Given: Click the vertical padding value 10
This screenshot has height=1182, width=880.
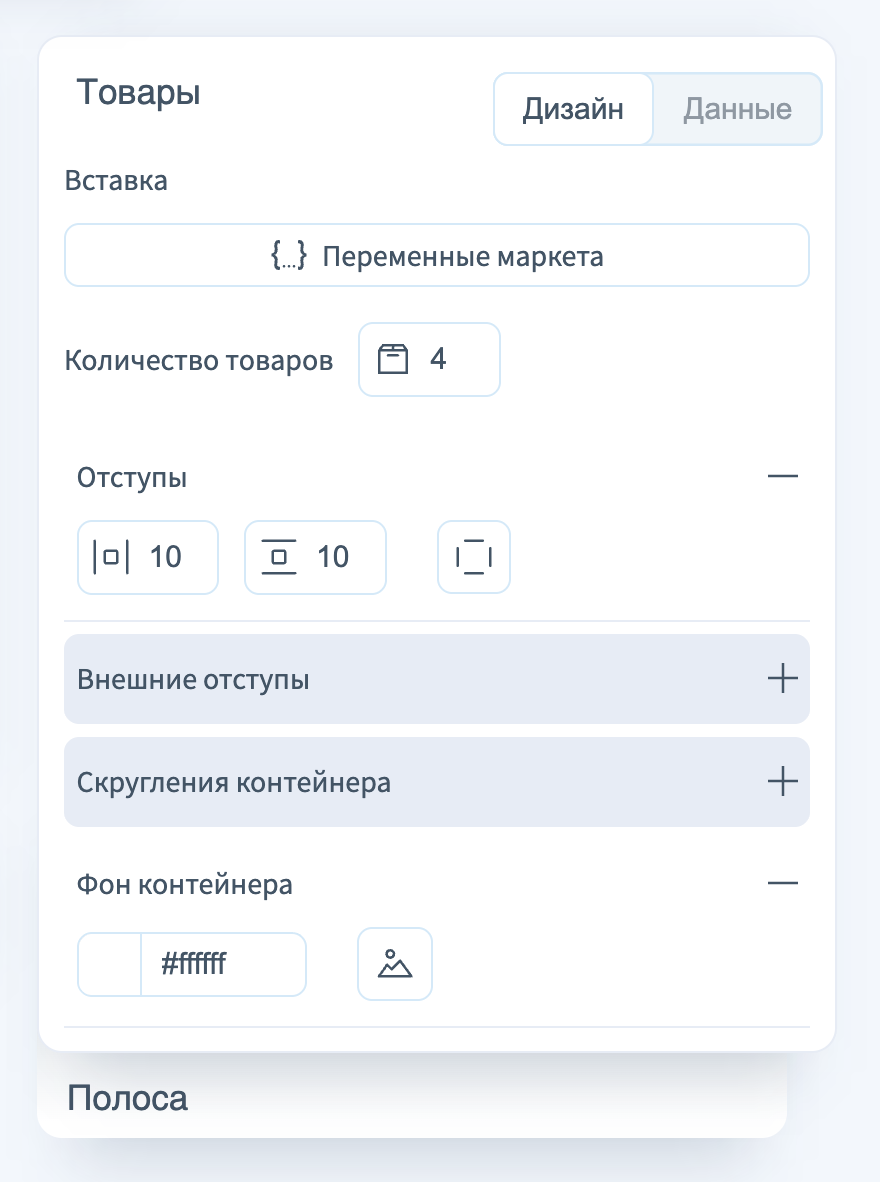Looking at the screenshot, I should (x=334, y=557).
